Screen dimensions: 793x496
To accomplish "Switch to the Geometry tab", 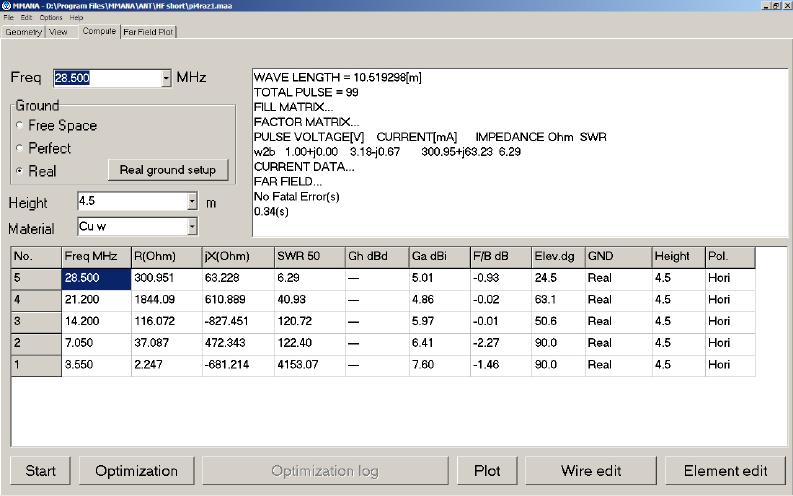I will [23, 32].
